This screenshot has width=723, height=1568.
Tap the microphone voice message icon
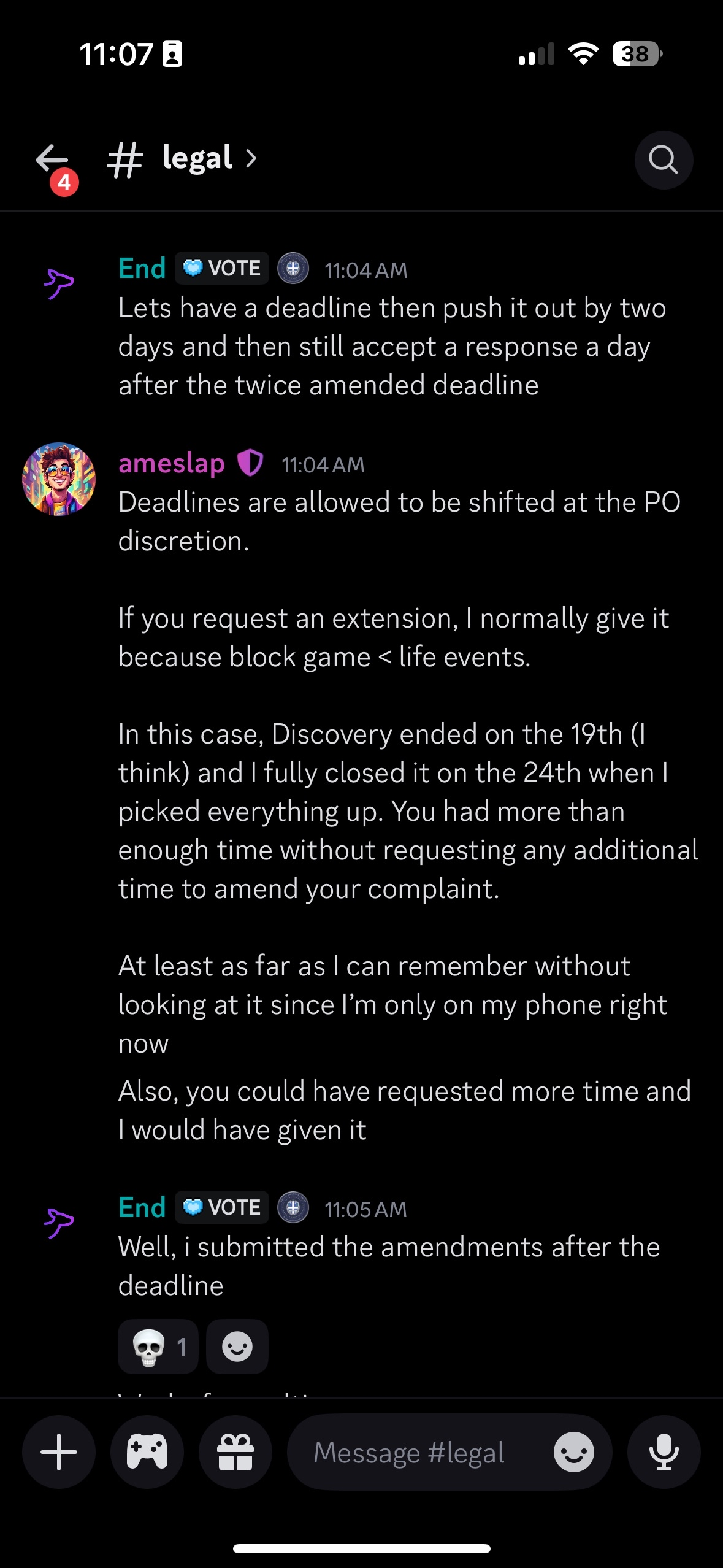pos(664,1452)
